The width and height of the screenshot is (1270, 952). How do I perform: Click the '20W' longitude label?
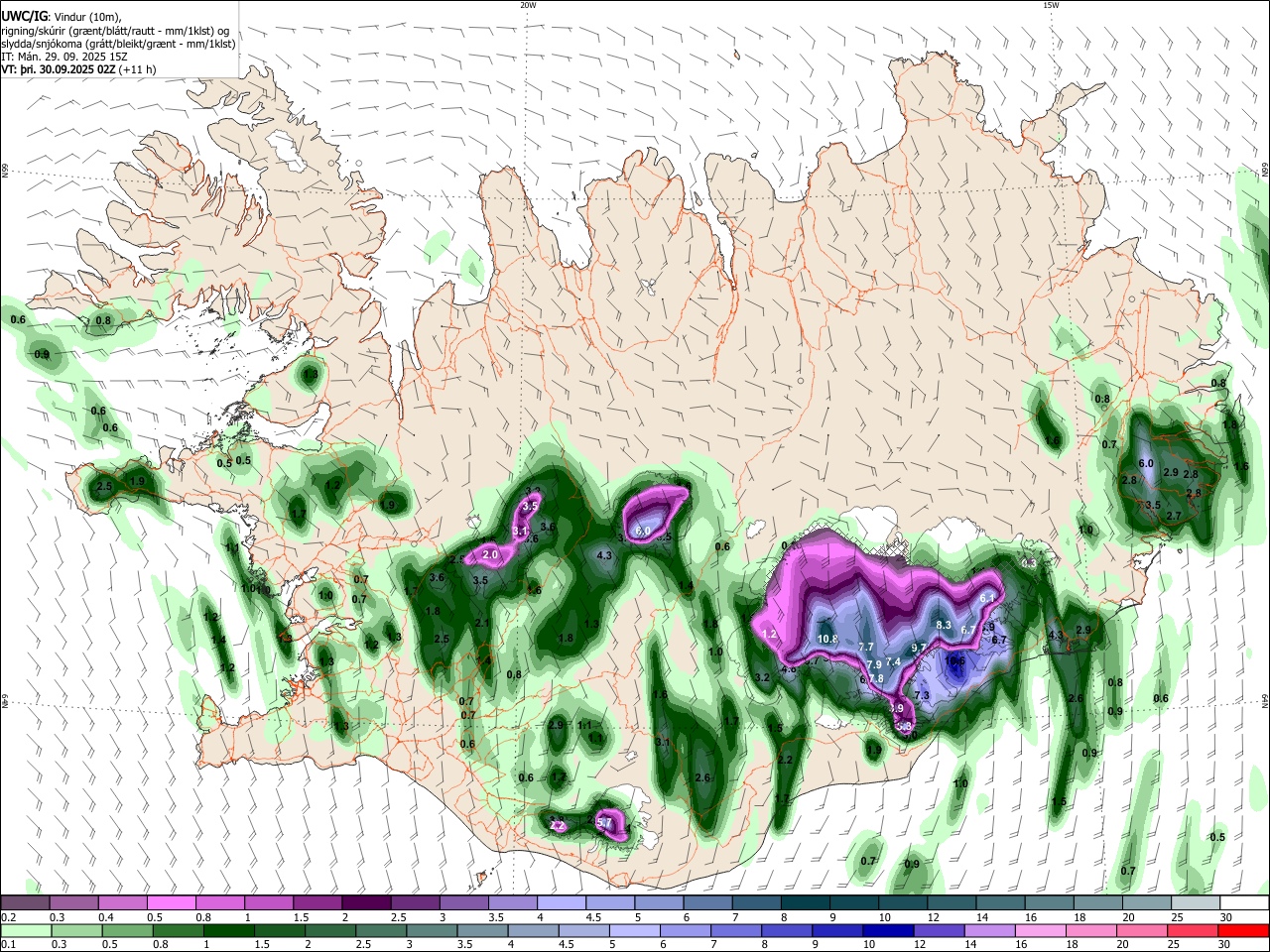point(528,5)
